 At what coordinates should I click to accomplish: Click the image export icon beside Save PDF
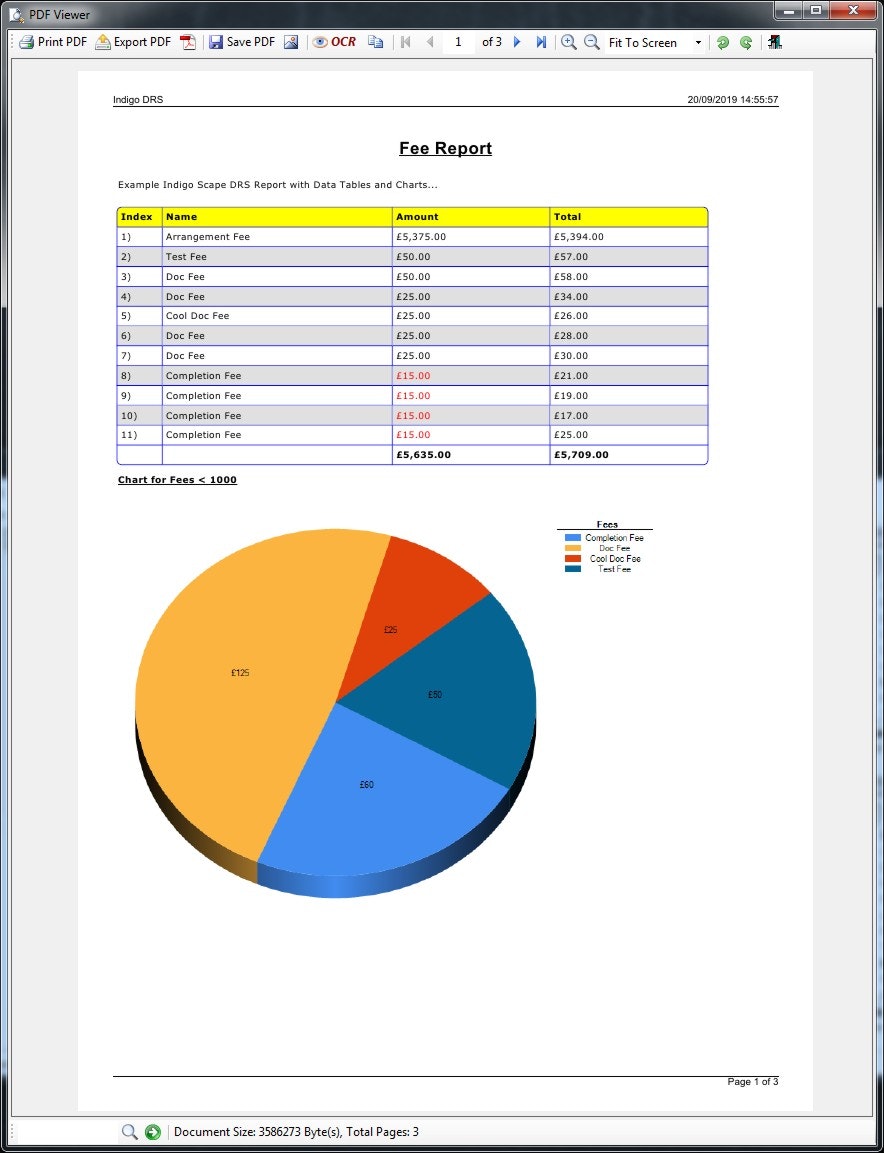pos(290,42)
